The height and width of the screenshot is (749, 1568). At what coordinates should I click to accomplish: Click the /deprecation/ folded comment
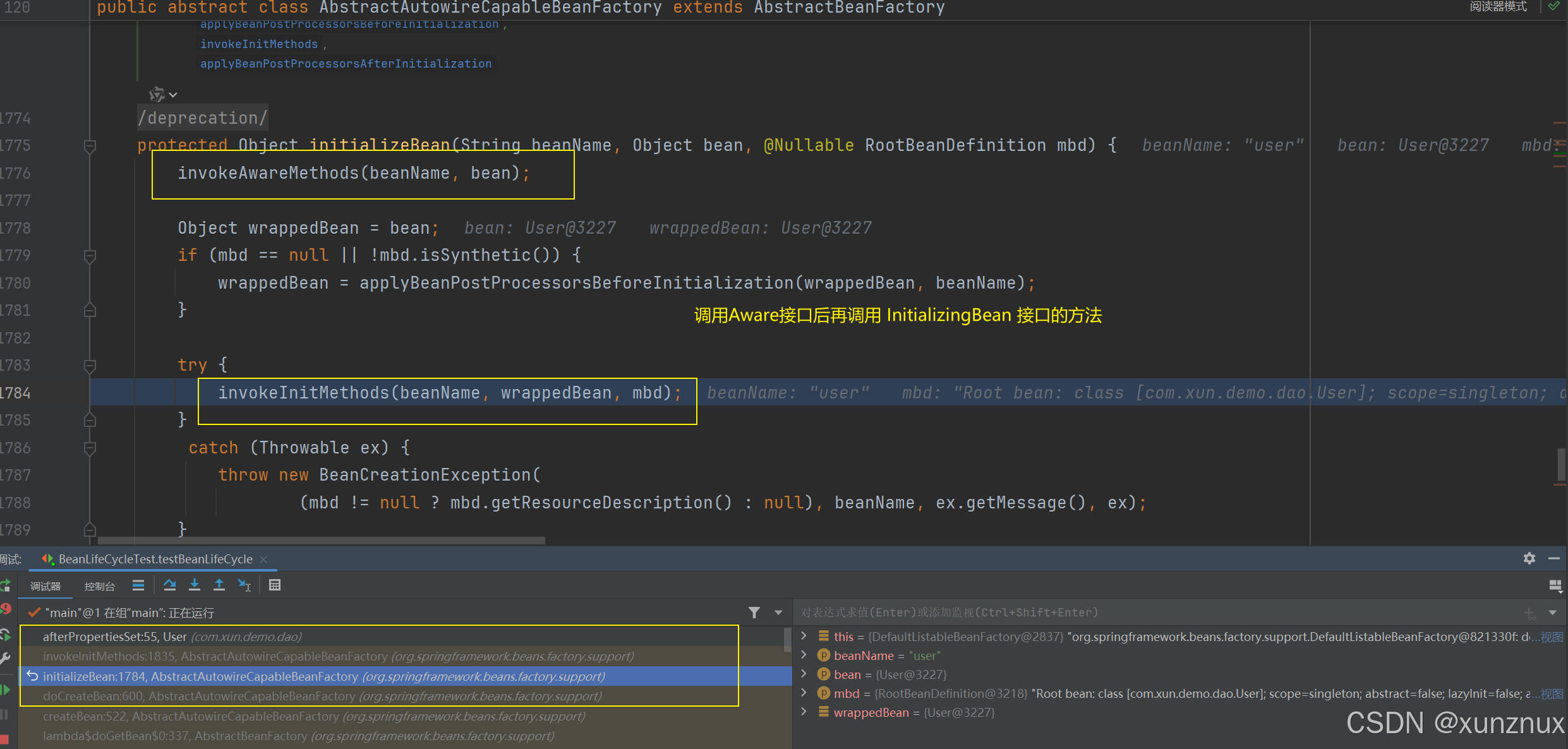203,118
